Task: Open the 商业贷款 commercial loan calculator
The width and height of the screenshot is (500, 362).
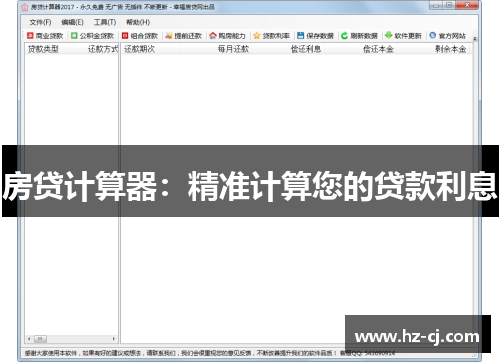Action: [45, 36]
